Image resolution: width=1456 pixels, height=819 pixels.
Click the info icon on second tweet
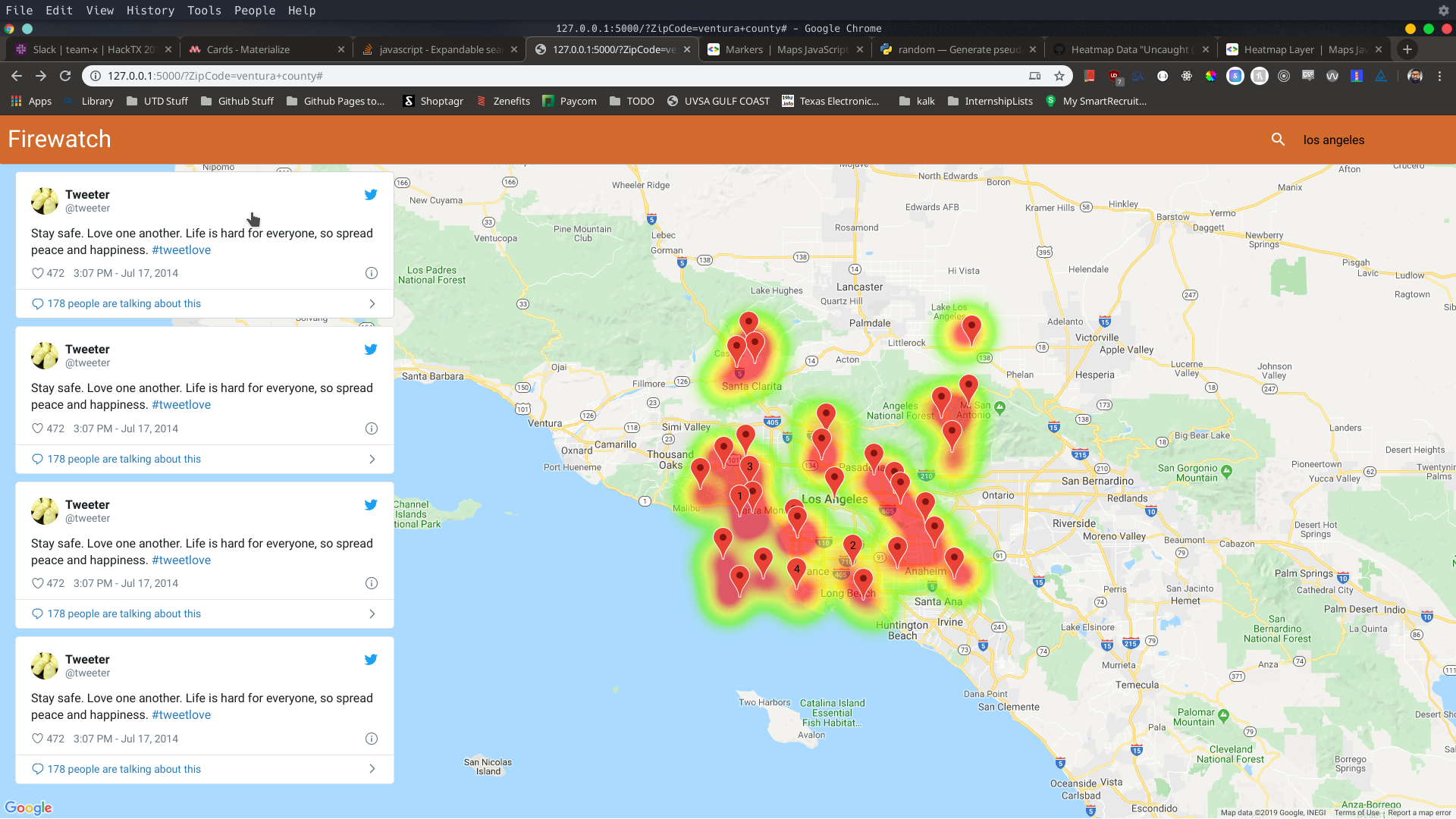[372, 428]
